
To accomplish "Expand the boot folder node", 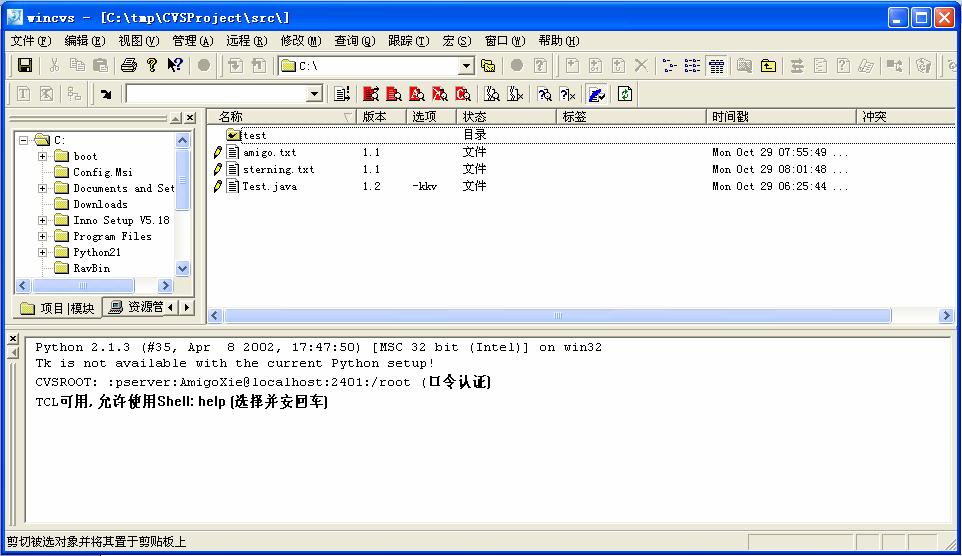I will coord(42,156).
